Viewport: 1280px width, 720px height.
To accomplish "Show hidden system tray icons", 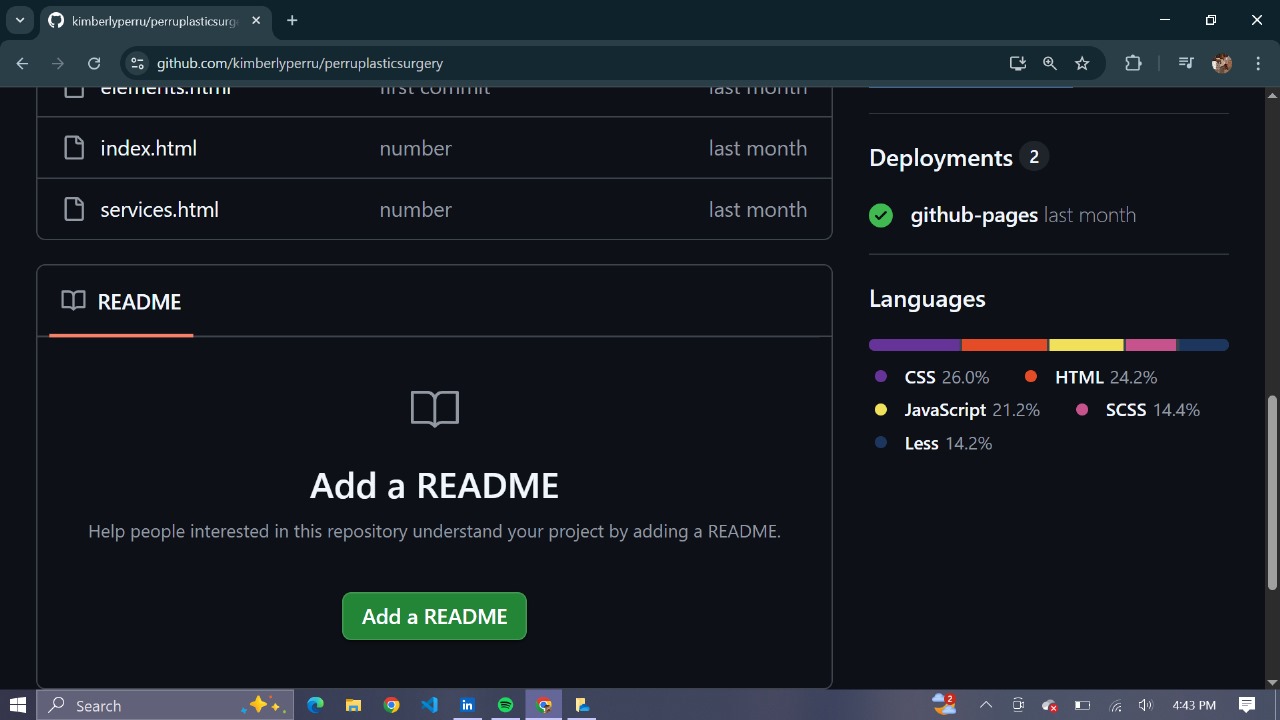I will tap(985, 705).
